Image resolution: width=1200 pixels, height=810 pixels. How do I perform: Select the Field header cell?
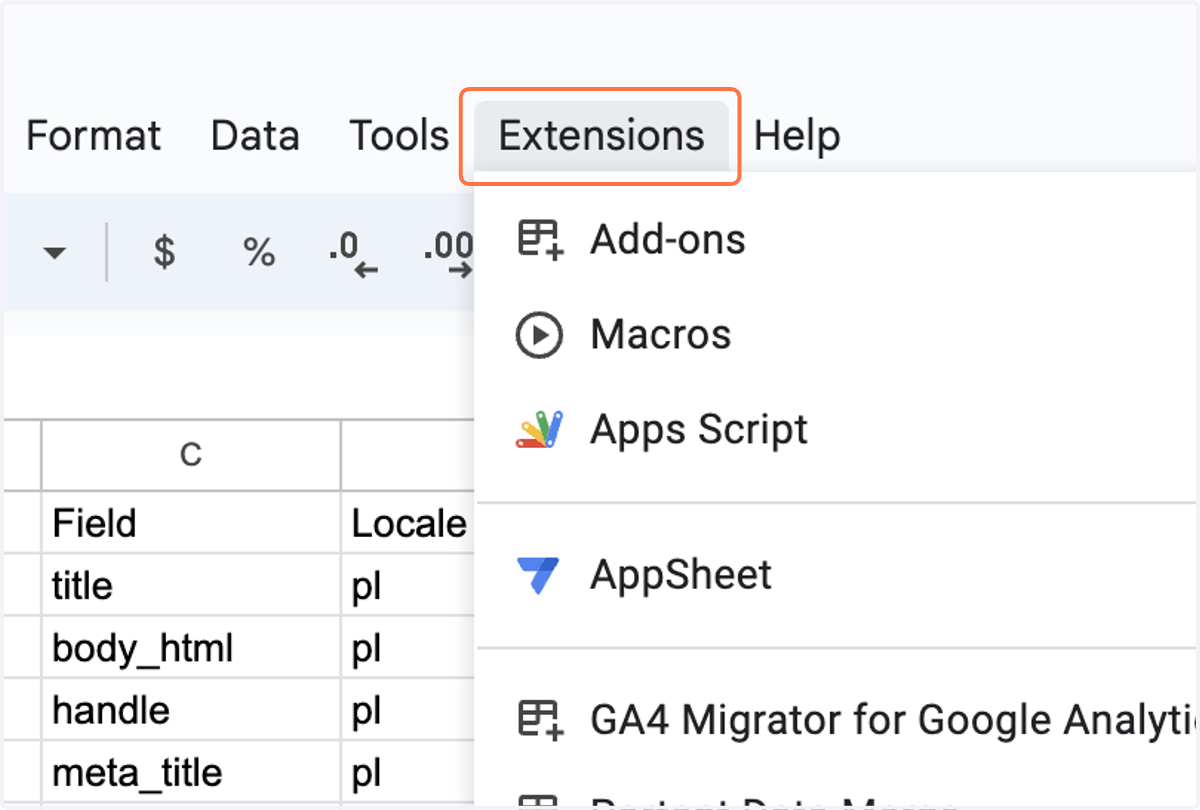coord(191,522)
